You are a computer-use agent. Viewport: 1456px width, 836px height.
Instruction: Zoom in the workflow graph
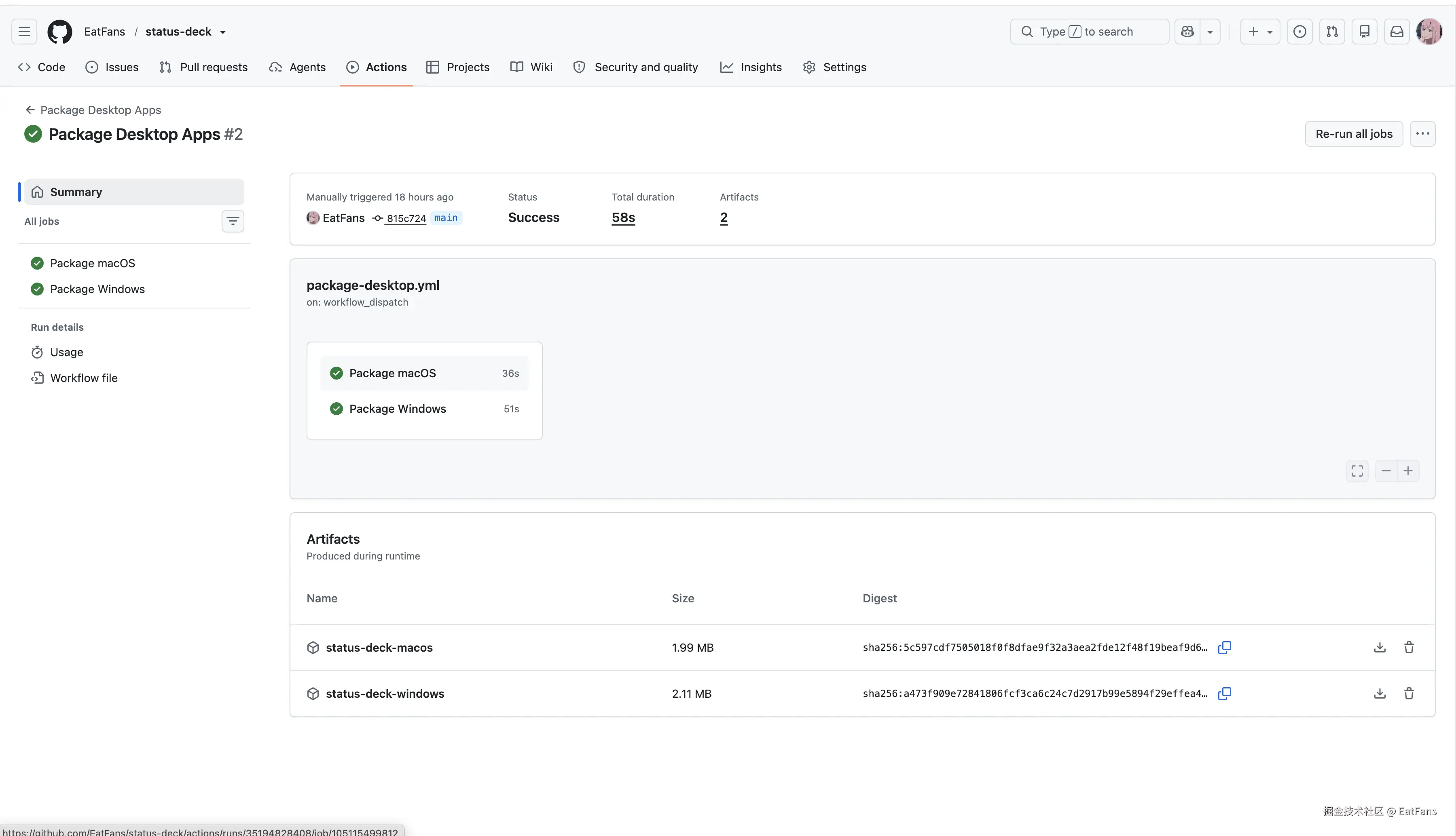coord(1408,471)
